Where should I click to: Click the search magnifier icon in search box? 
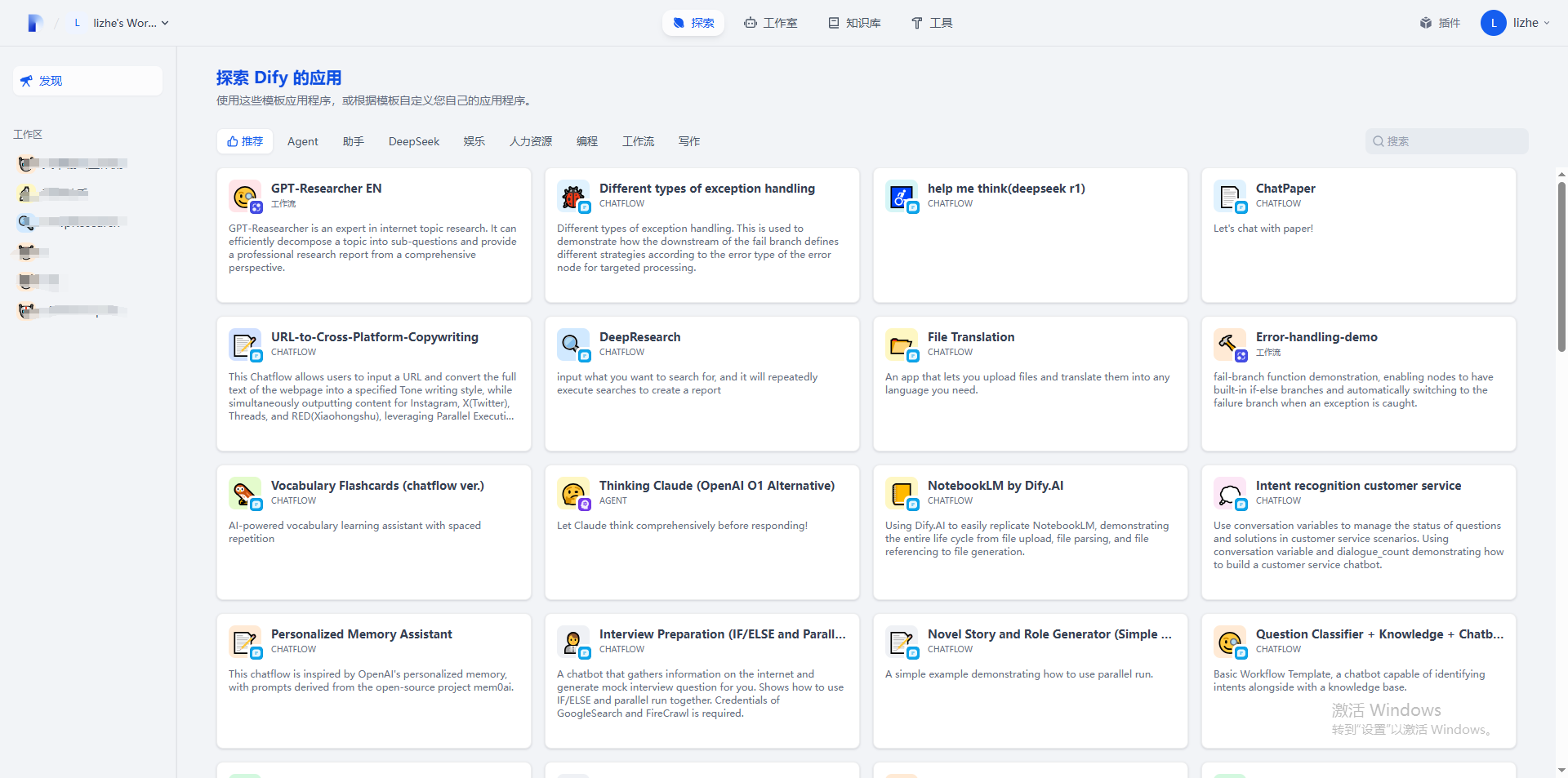coord(1379,141)
